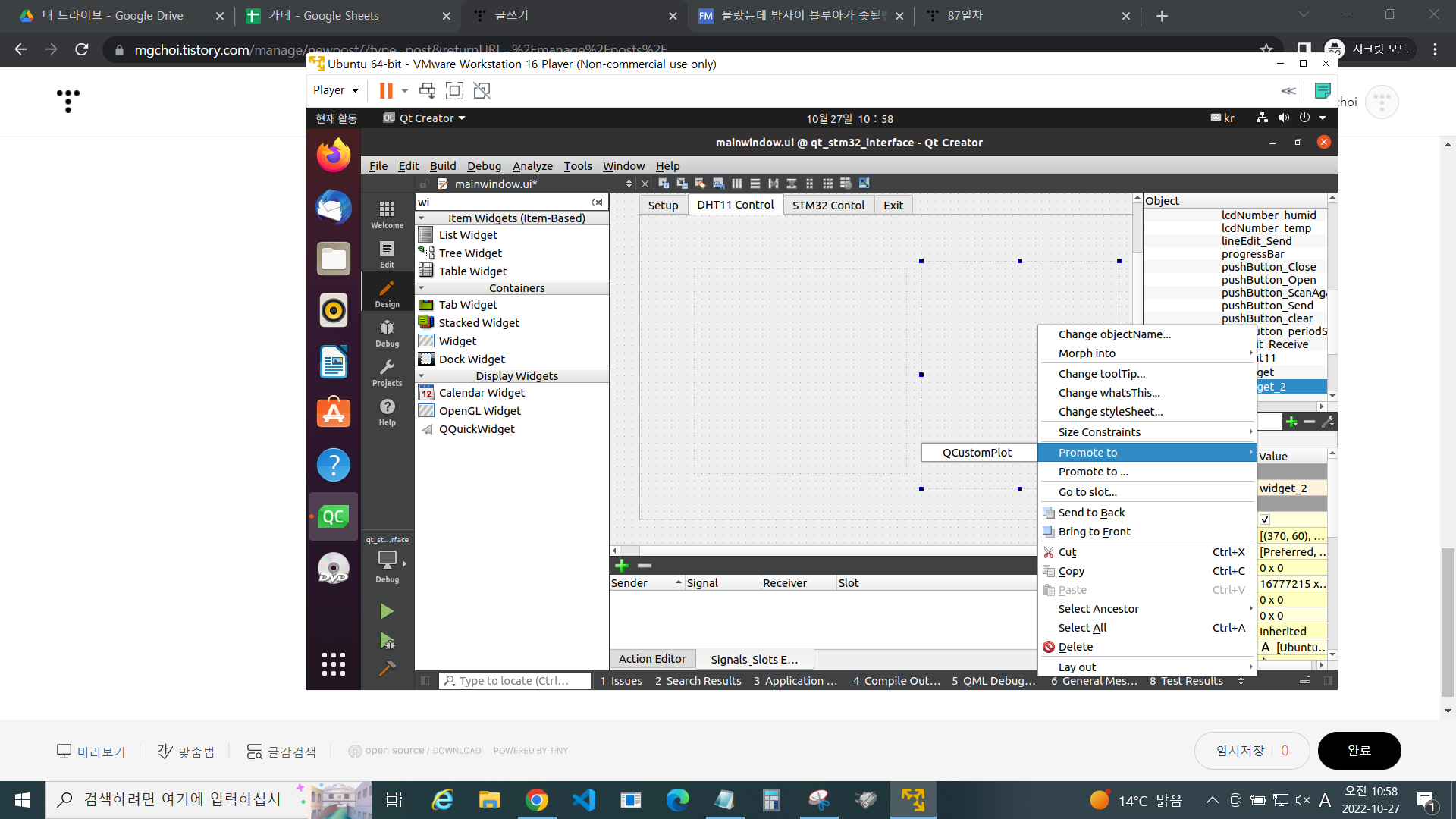The image size is (1456, 819).
Task: Add dynamic property with green plus in property editor
Action: pos(1291,422)
